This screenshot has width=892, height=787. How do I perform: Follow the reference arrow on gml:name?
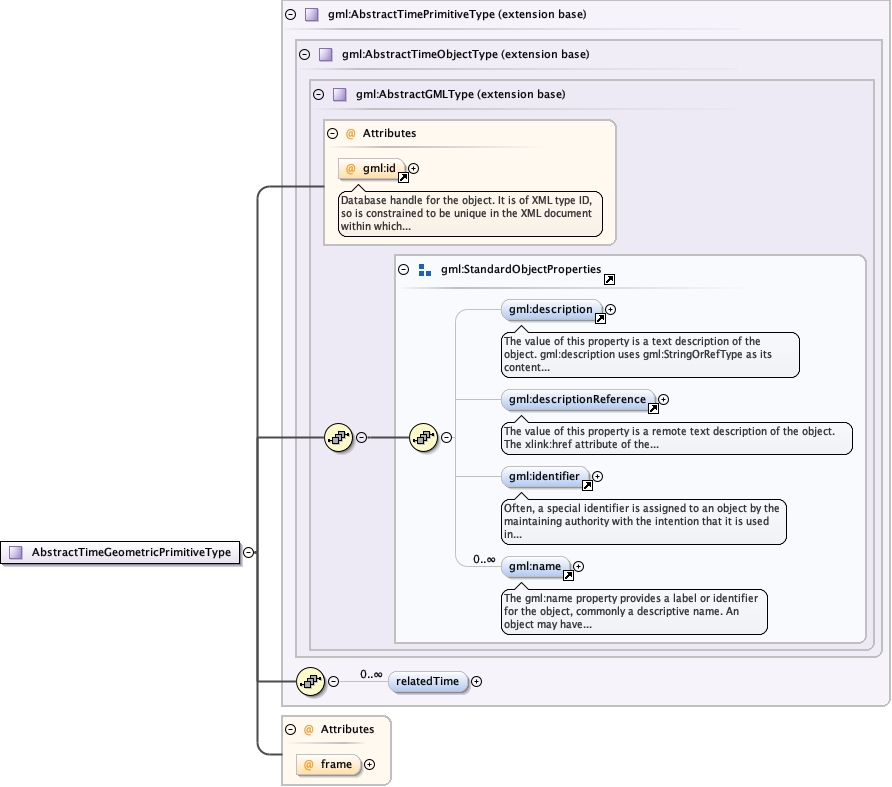(568, 575)
